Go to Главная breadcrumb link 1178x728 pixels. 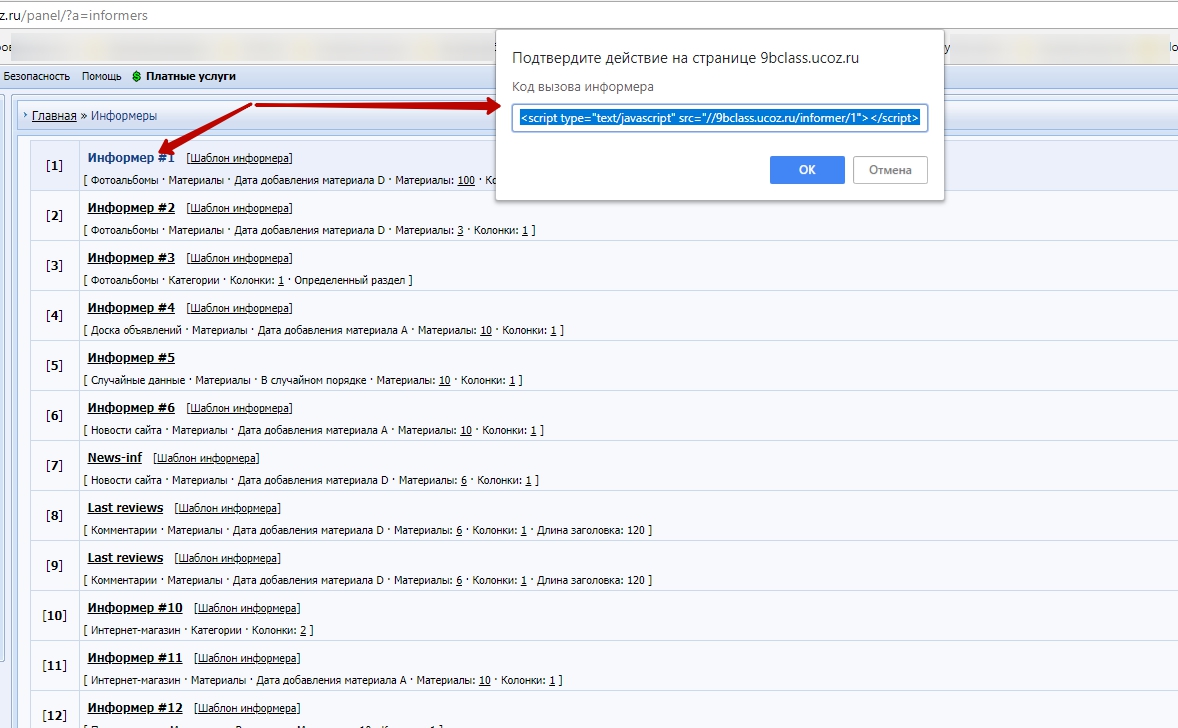(54, 116)
